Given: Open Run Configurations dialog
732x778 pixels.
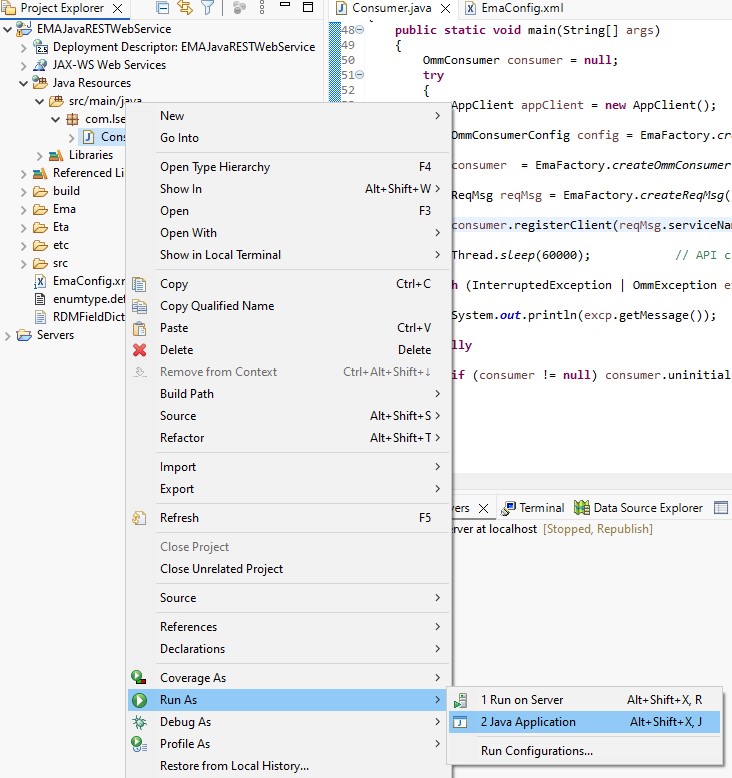Looking at the screenshot, I should pyautogui.click(x=584, y=751).
